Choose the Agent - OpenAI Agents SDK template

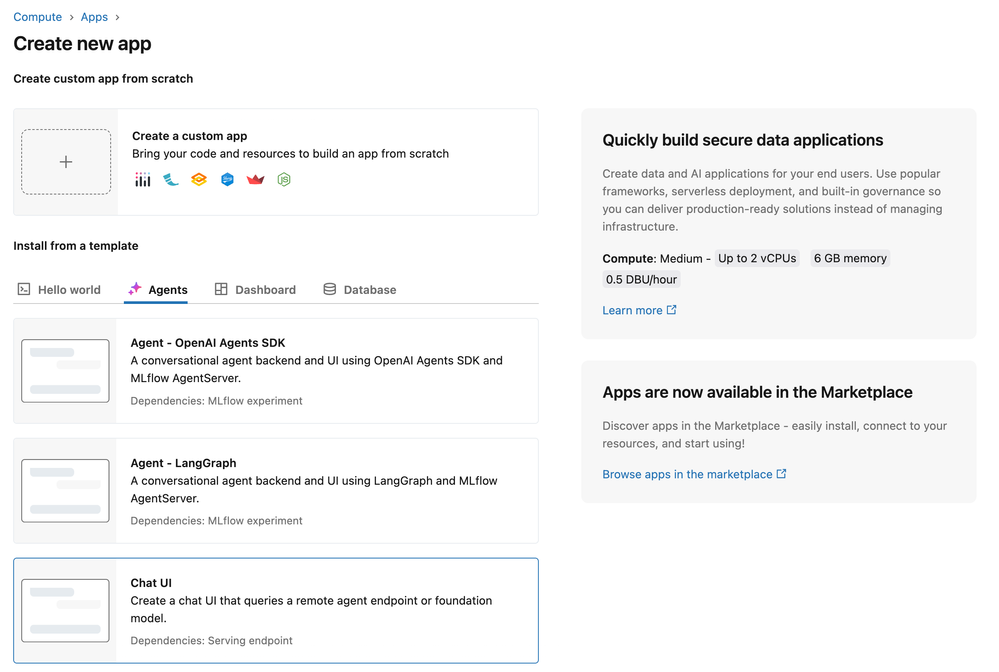tap(275, 371)
